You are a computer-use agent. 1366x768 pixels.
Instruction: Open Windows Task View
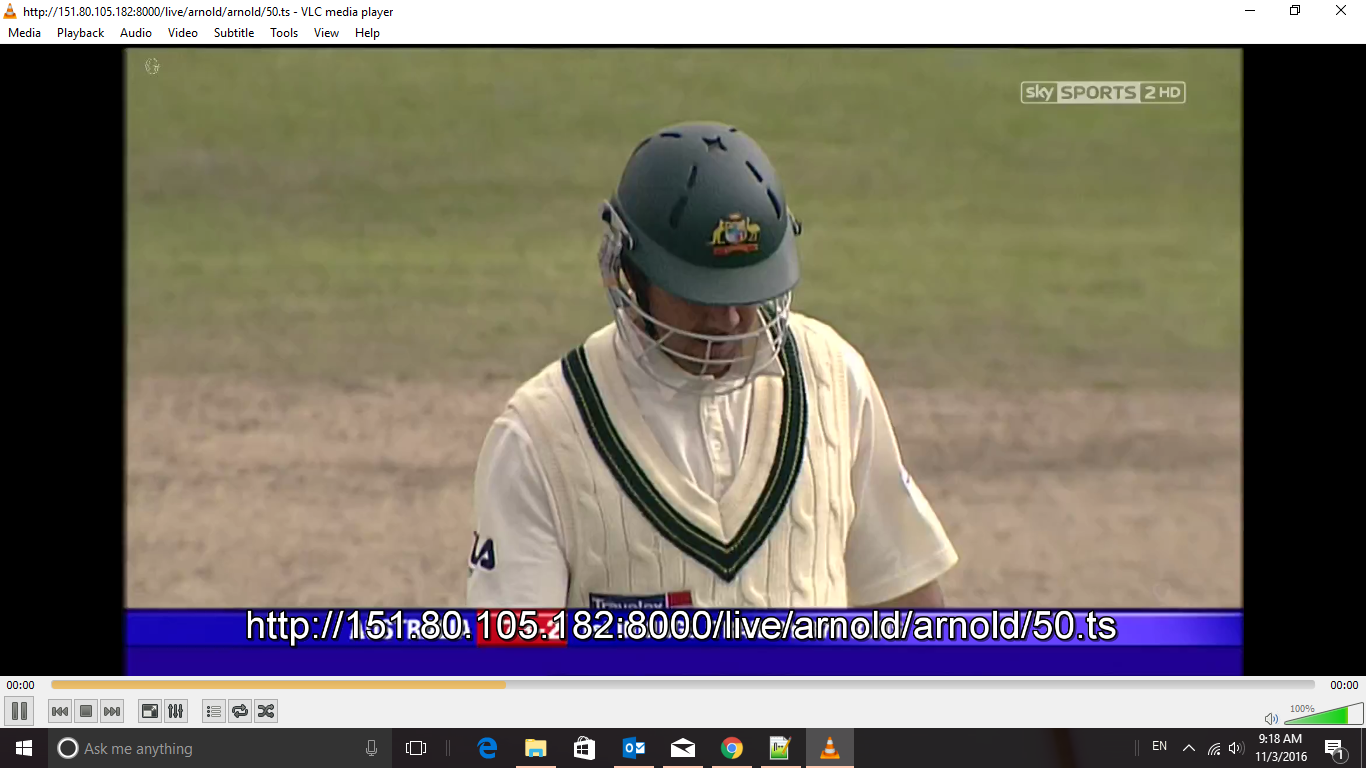[416, 748]
